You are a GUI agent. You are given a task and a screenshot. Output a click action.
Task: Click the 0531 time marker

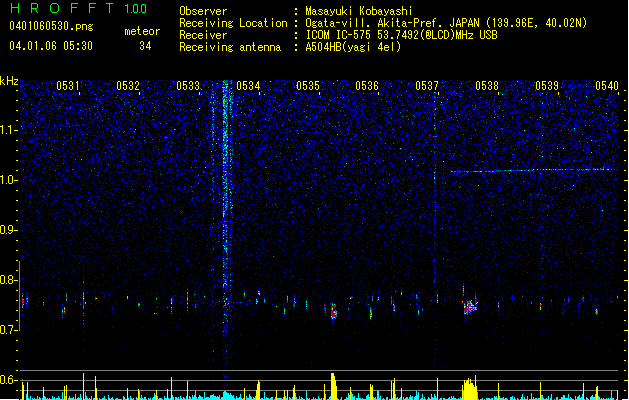tap(68, 85)
